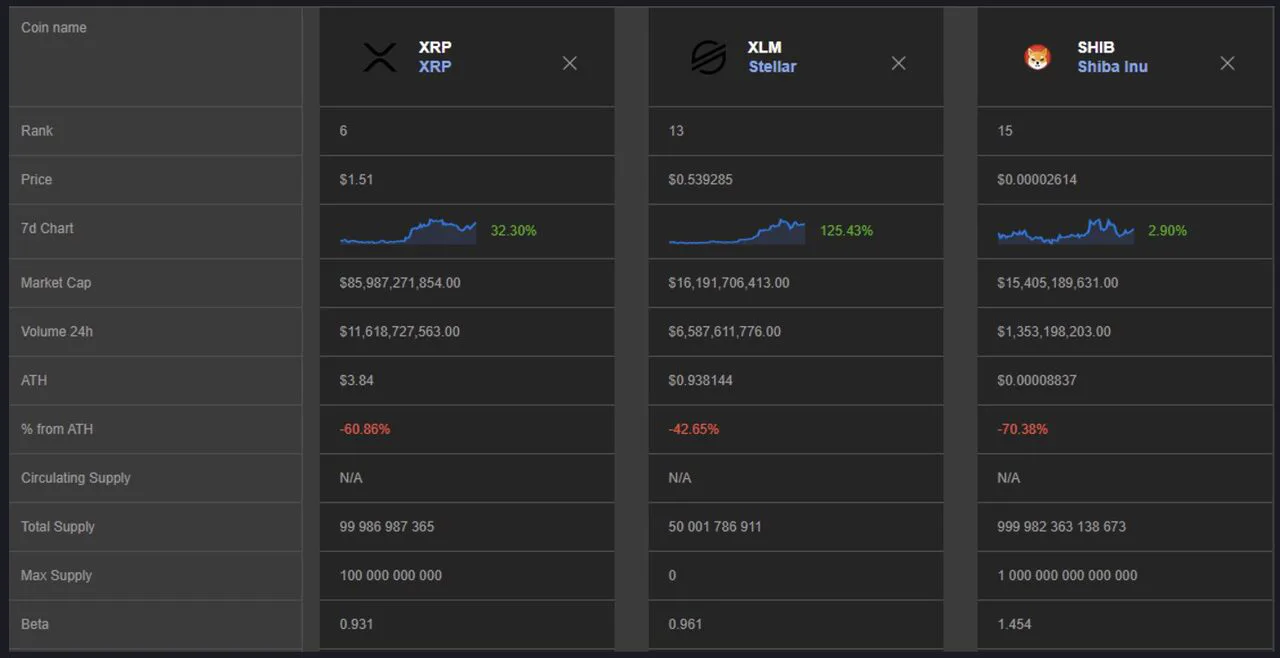Open the Shiba Inu name link
1280x658 pixels.
[x=1112, y=67]
